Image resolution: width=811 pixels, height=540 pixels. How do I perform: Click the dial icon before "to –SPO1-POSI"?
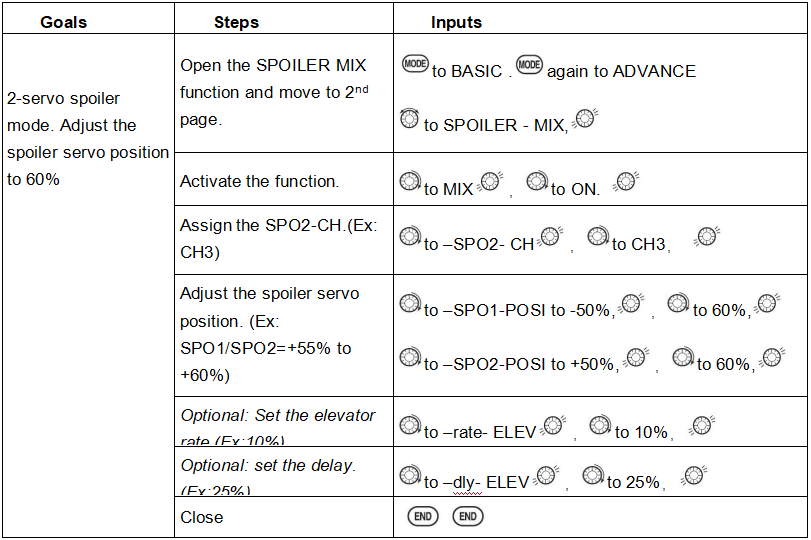click(409, 304)
